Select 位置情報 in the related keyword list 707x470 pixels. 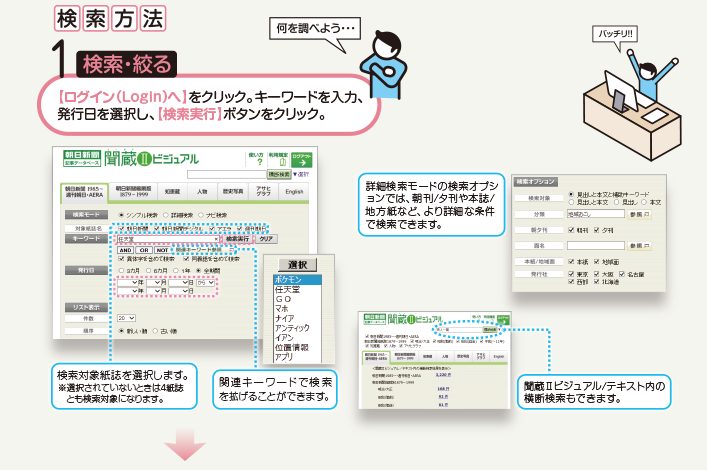coord(297,347)
